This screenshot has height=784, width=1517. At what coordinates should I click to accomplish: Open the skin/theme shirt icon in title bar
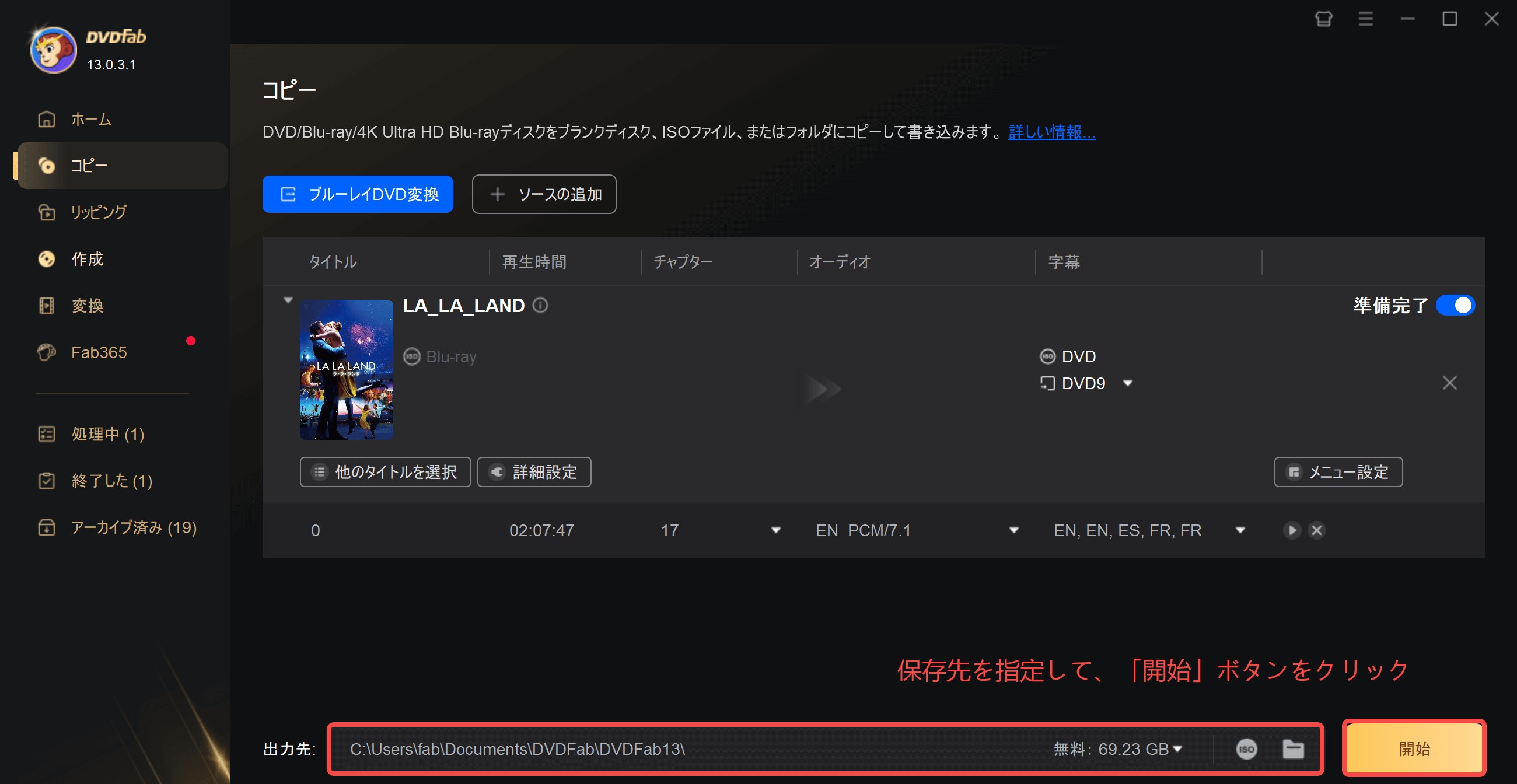coord(1323,19)
